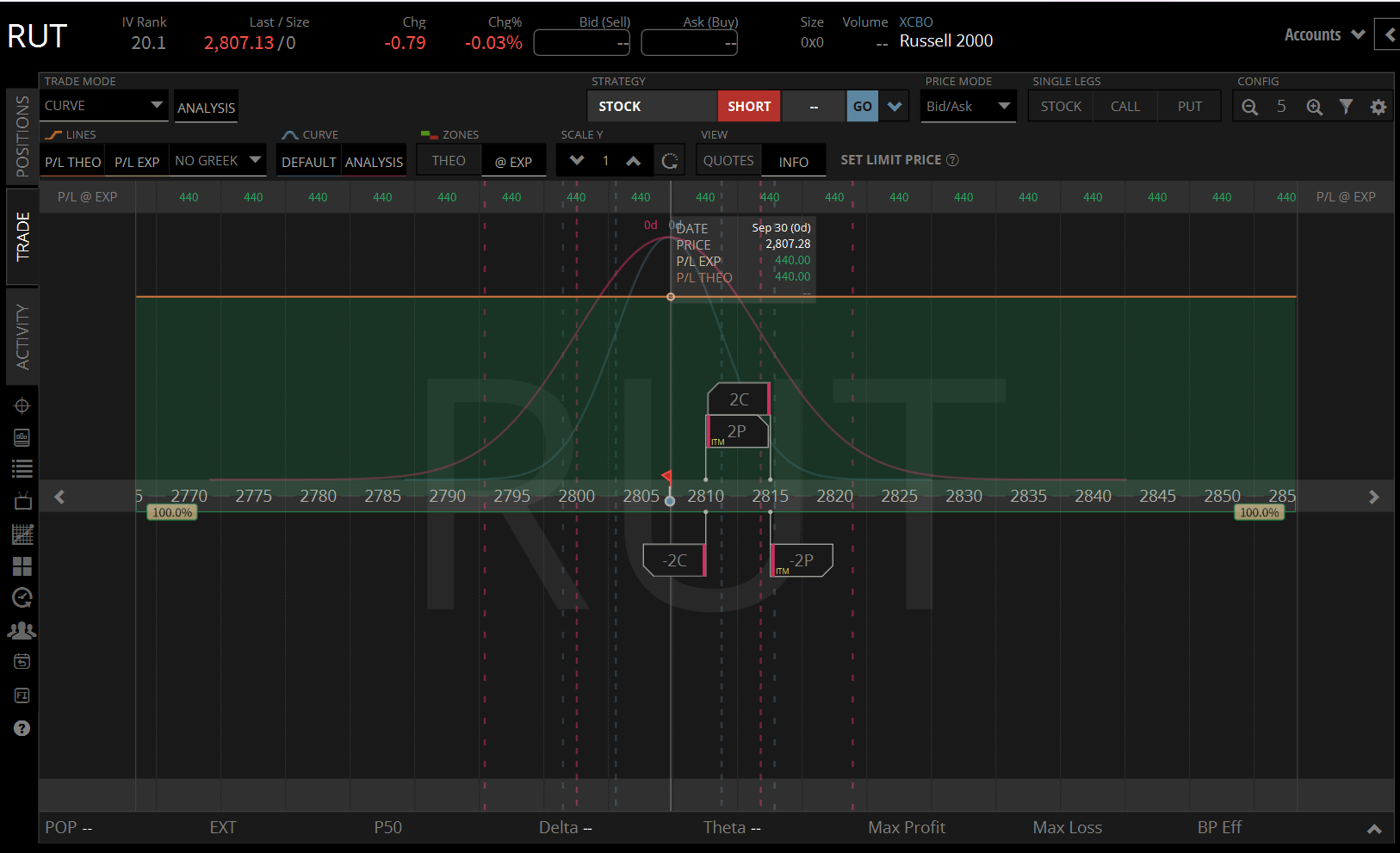Screen dimensions: 1400x853
Task: Reset Scale Y with the refresh icon
Action: click(670, 161)
